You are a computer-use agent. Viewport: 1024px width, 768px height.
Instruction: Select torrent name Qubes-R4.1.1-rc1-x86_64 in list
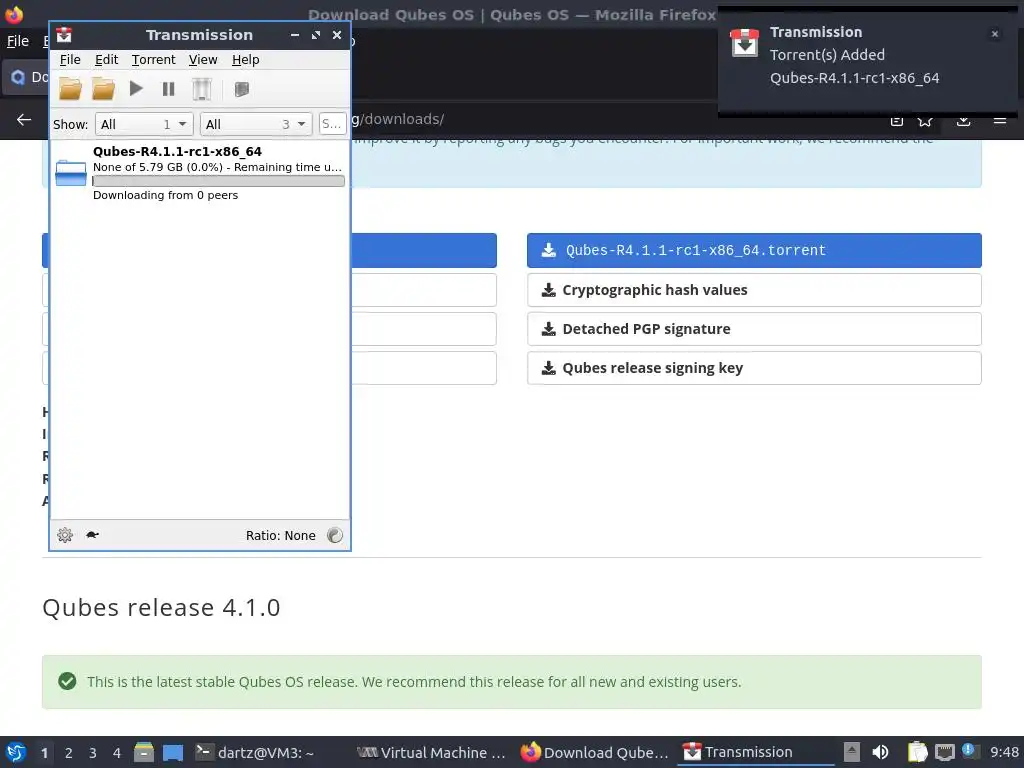pos(177,152)
